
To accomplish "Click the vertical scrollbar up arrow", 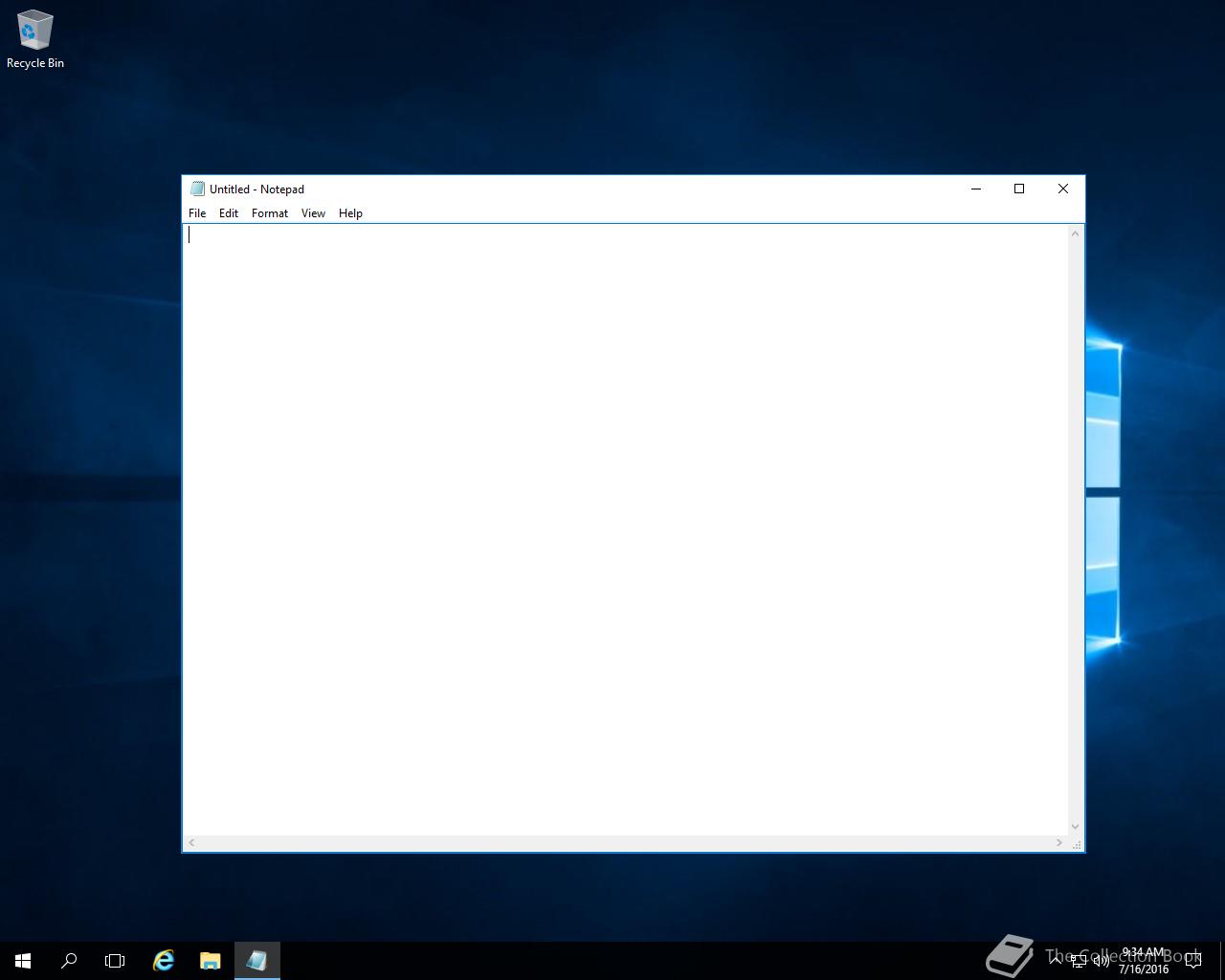I will [x=1076, y=234].
